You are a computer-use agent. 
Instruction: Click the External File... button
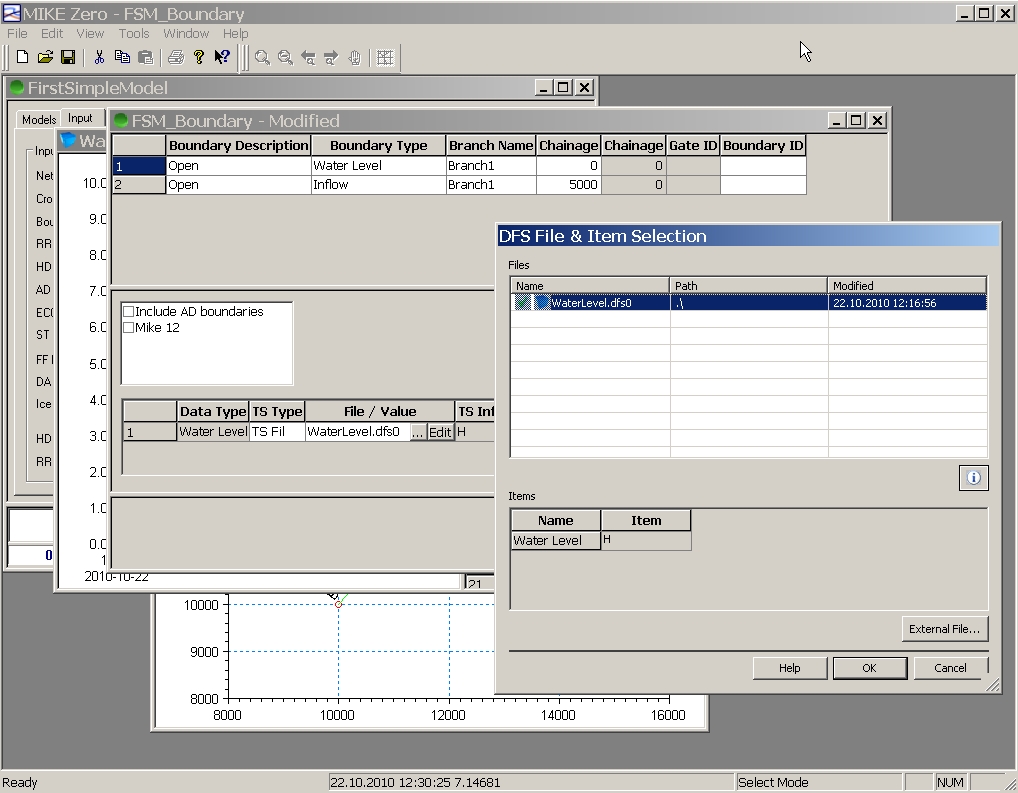click(x=944, y=629)
